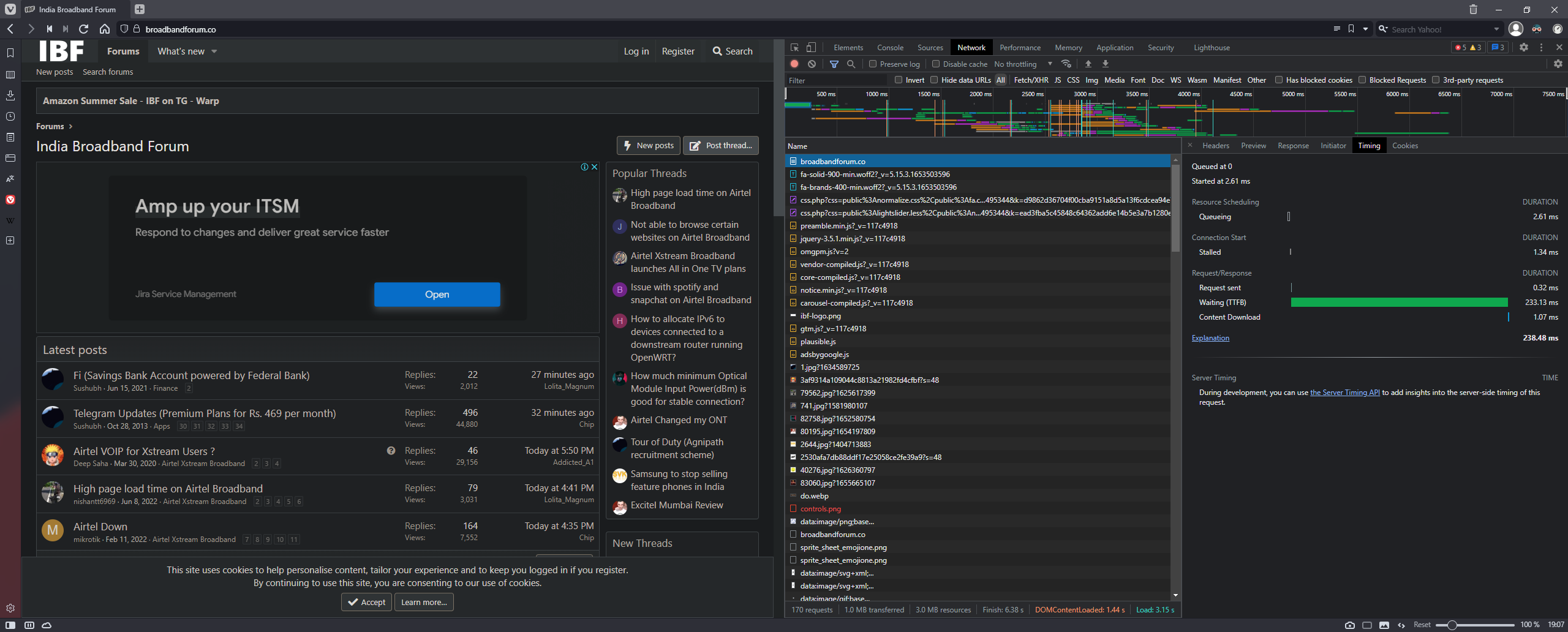Screen dimensions: 1568x632
Task: Clear the network log
Action: [812, 64]
